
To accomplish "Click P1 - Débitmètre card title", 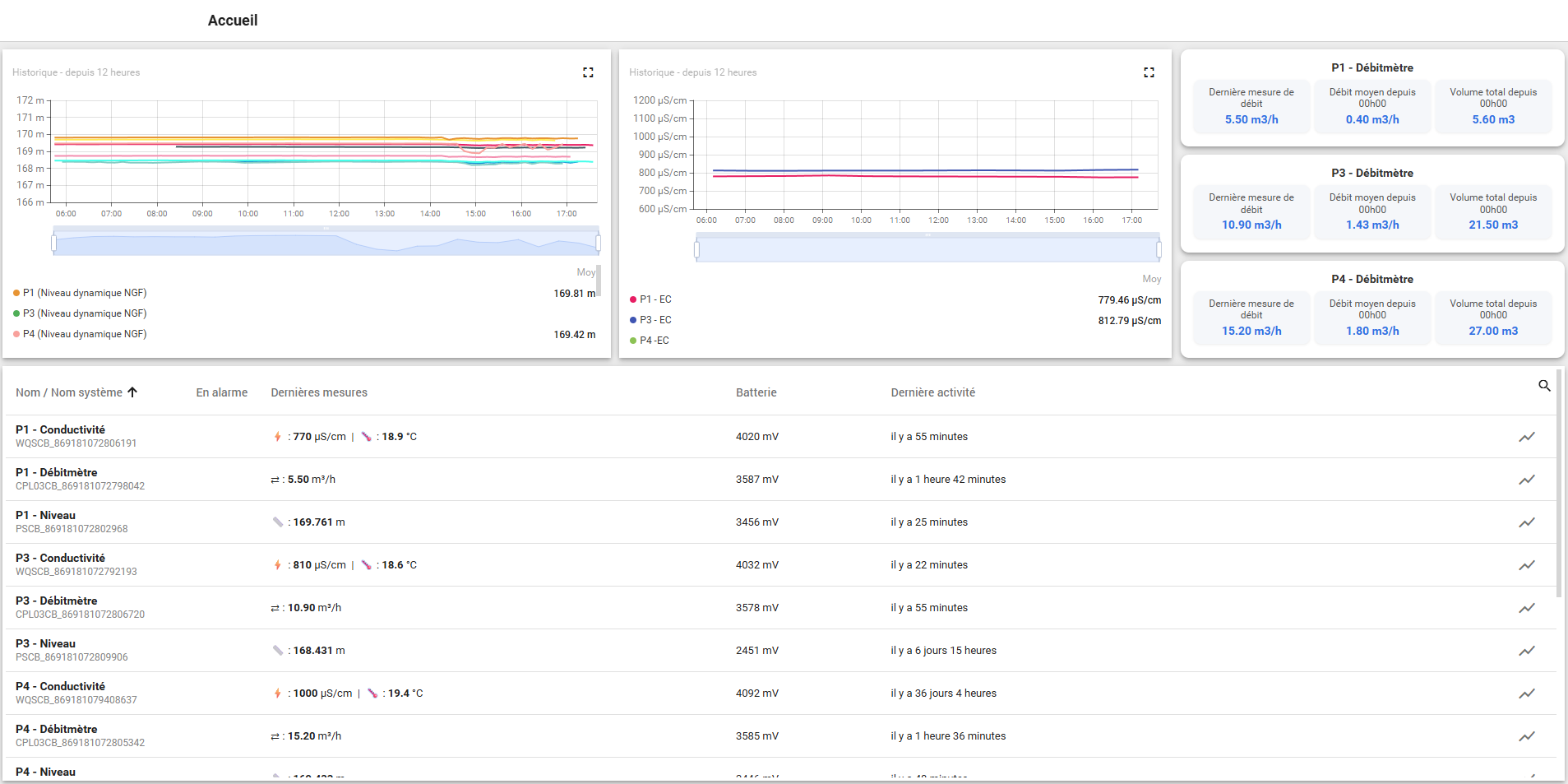I will tap(1372, 67).
